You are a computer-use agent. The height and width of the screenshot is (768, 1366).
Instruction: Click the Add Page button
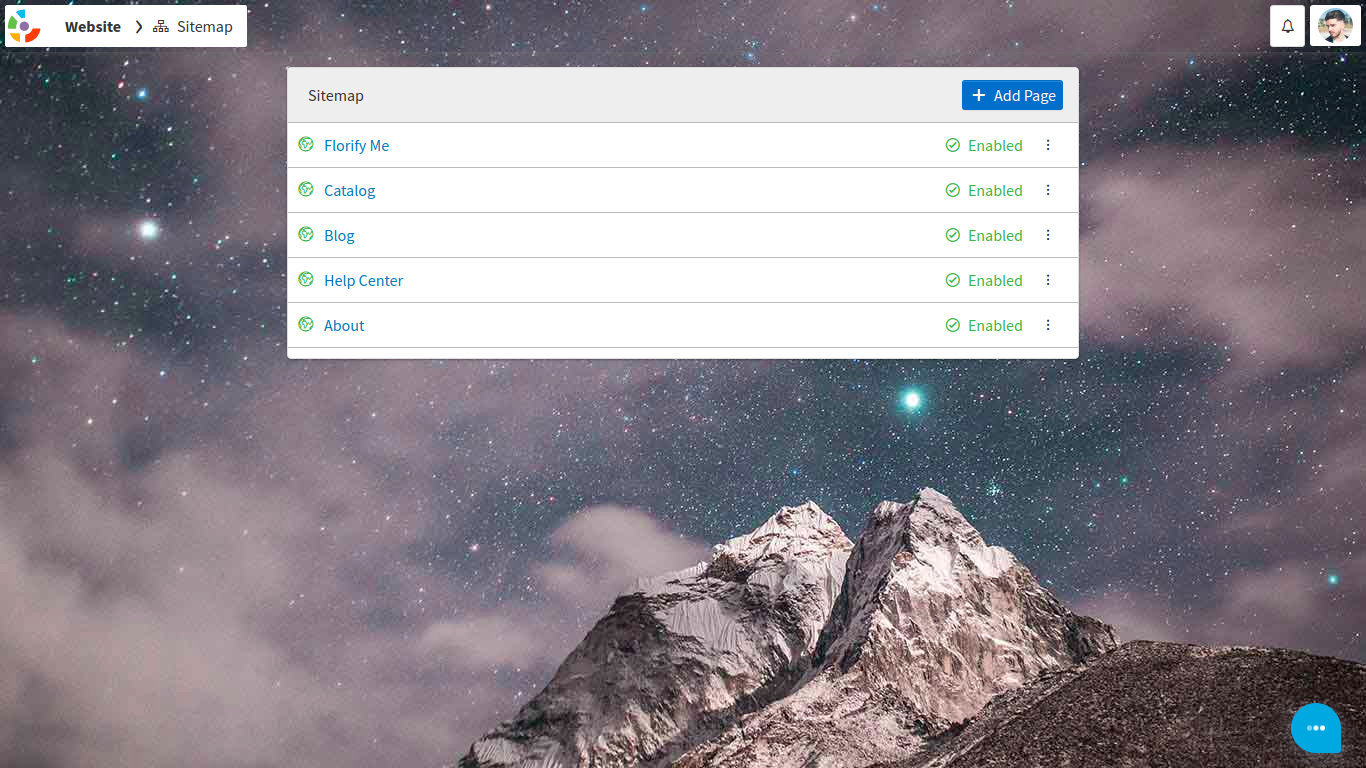1012,95
